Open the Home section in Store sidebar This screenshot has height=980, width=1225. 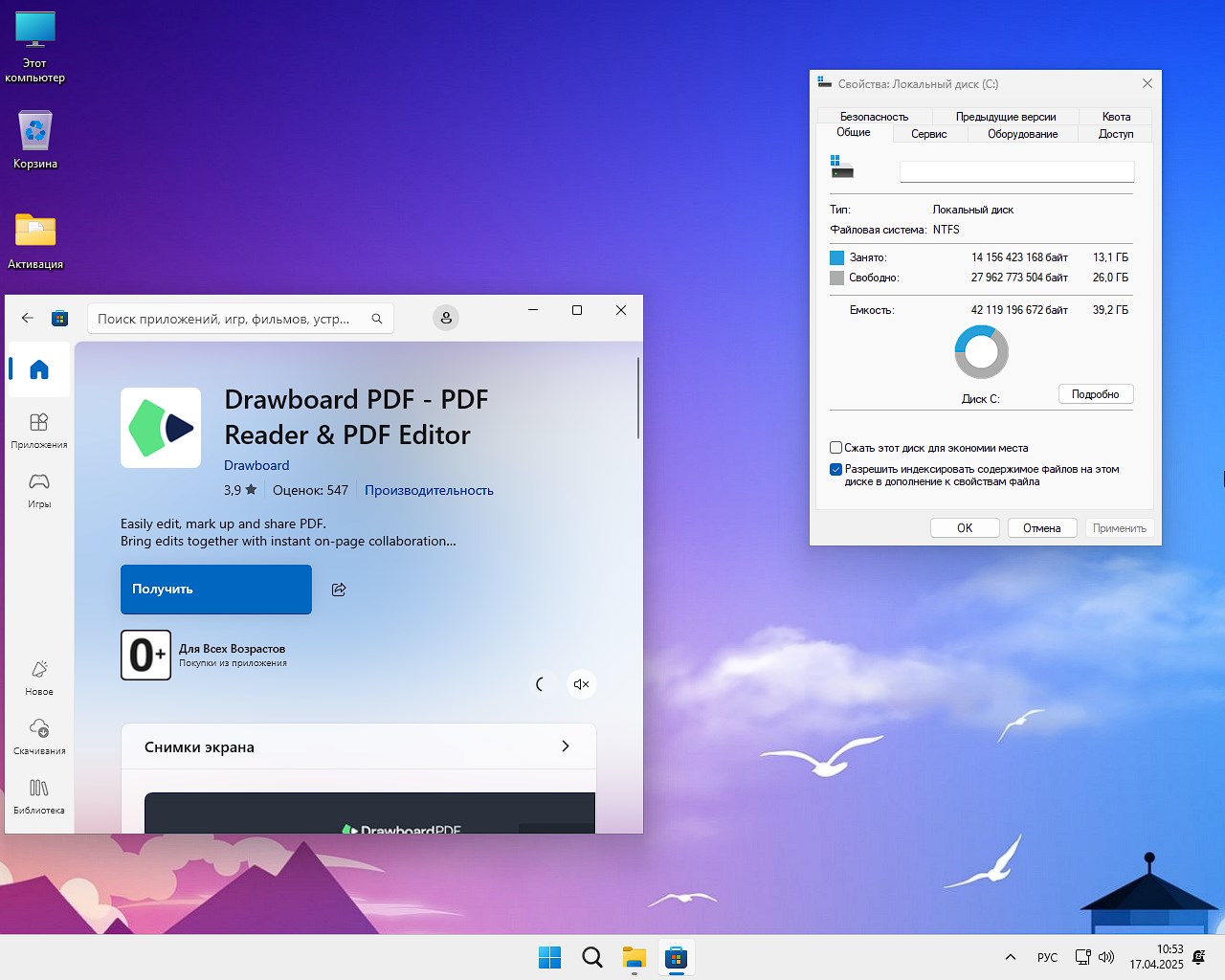coord(38,369)
